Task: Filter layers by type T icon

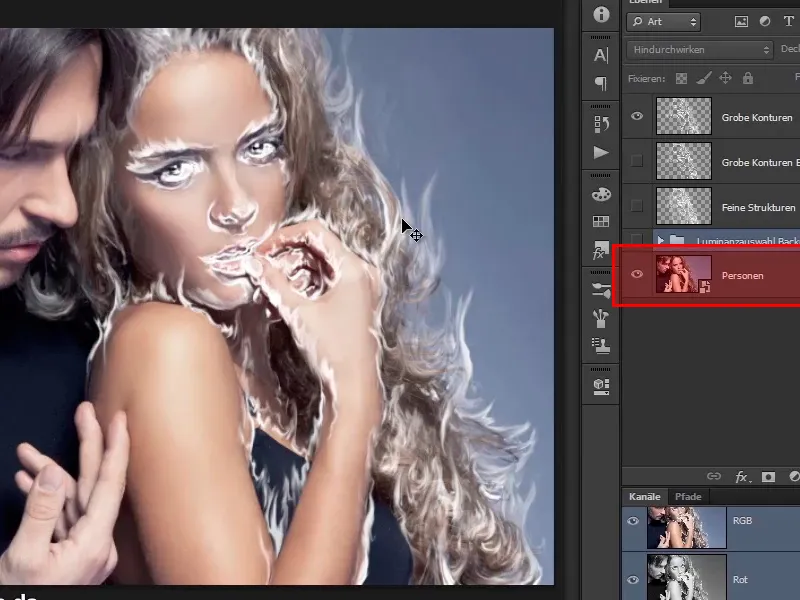Action: tap(788, 21)
